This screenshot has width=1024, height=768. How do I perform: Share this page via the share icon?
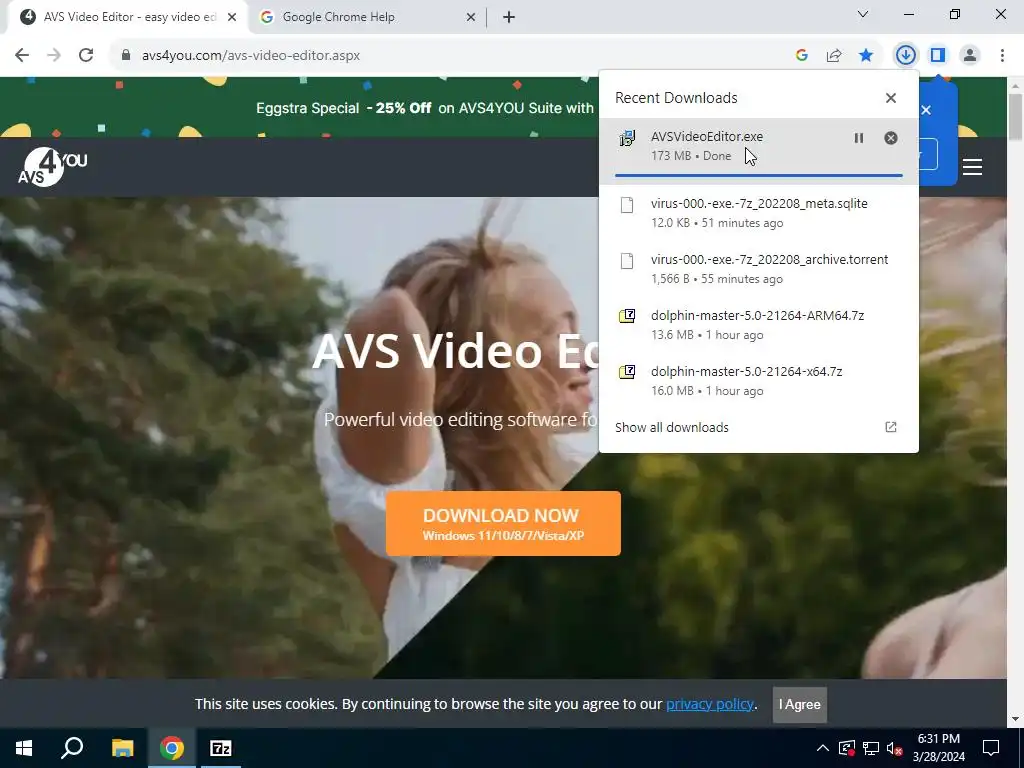[x=834, y=56]
